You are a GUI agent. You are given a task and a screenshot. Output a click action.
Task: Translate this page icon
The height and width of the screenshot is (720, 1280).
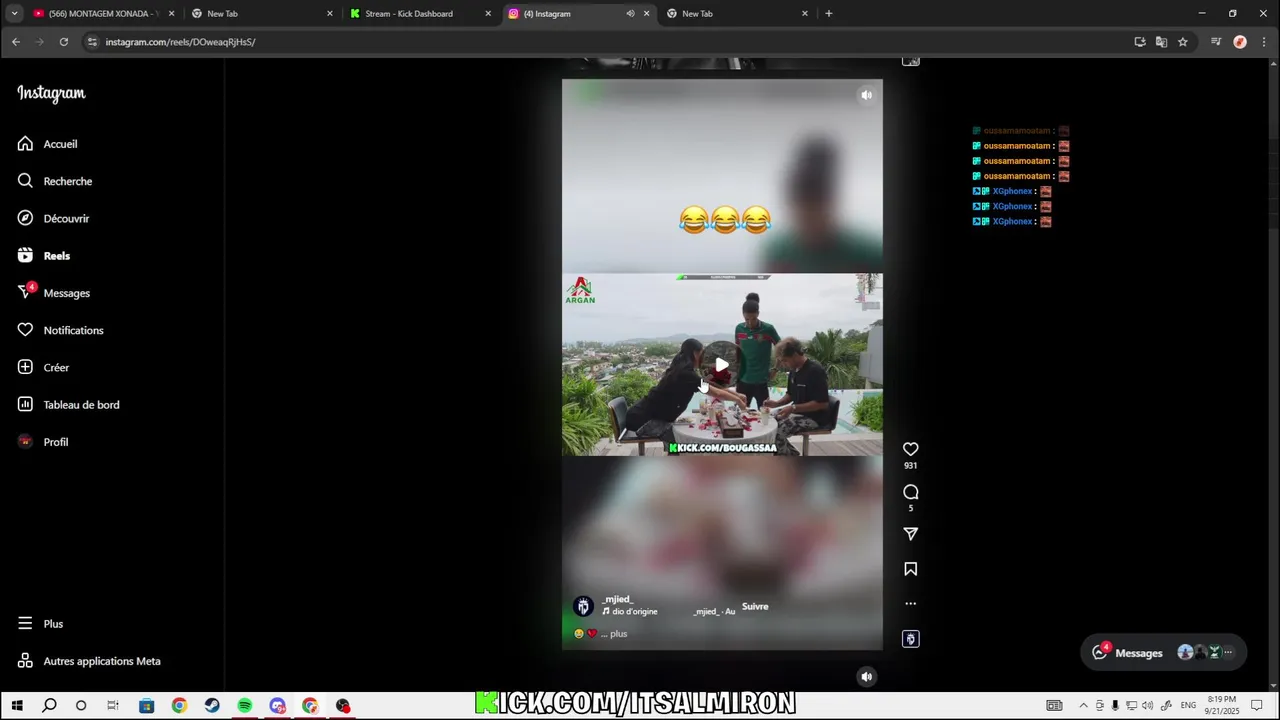pos(1161,42)
